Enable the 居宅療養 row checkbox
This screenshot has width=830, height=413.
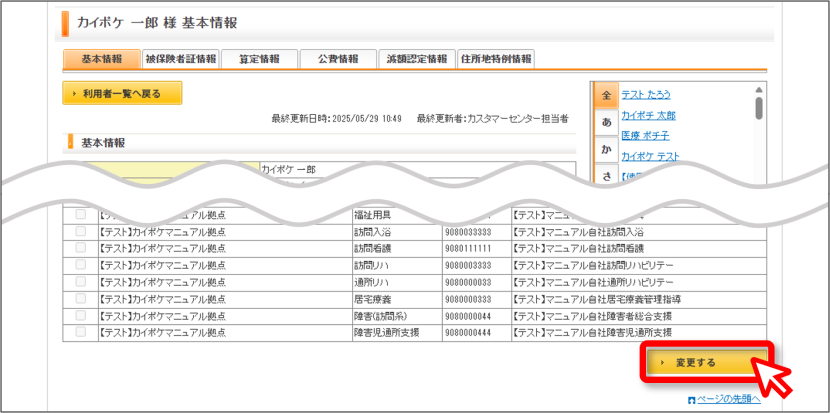80,299
